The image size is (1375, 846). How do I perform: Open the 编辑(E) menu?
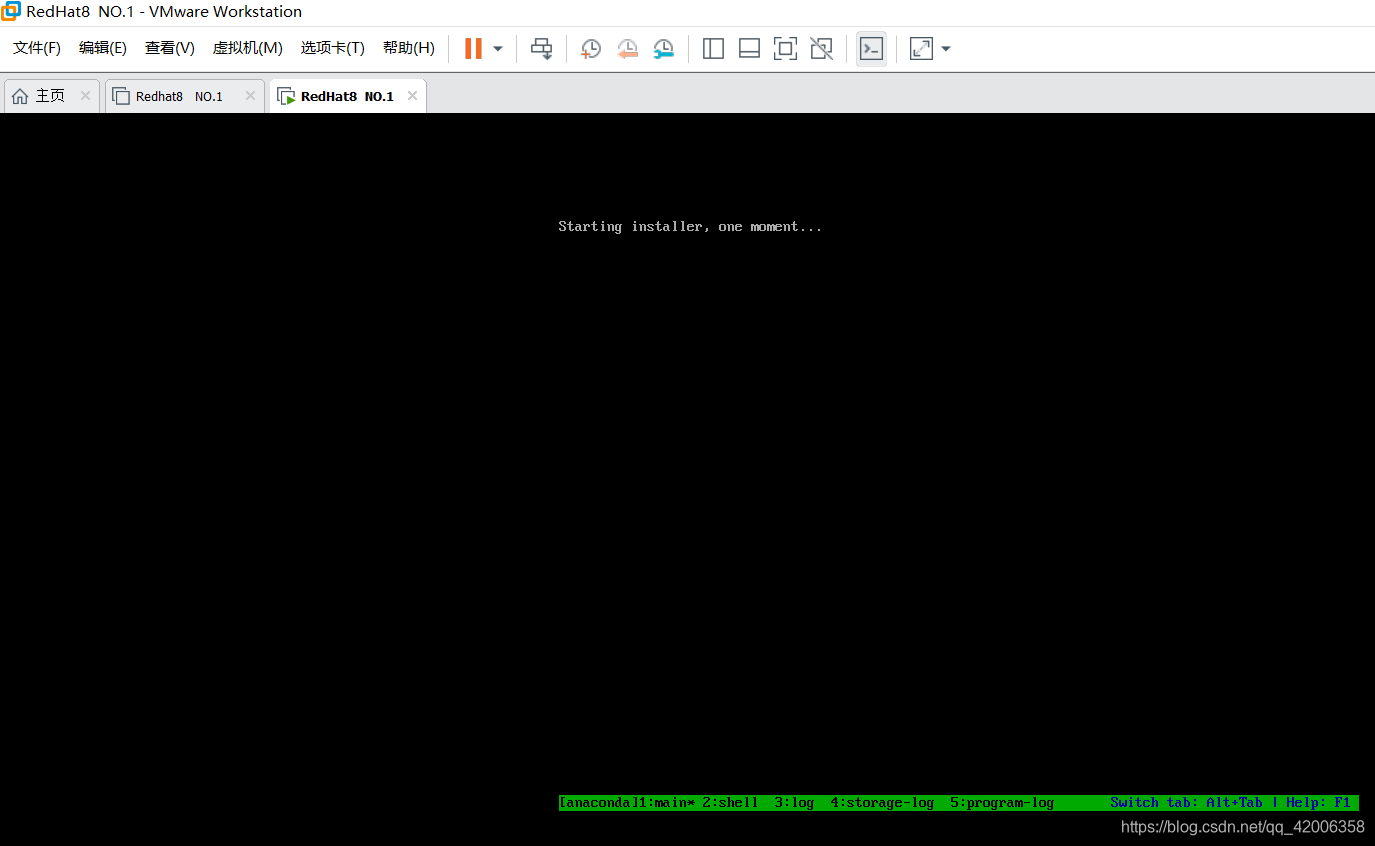[103, 48]
